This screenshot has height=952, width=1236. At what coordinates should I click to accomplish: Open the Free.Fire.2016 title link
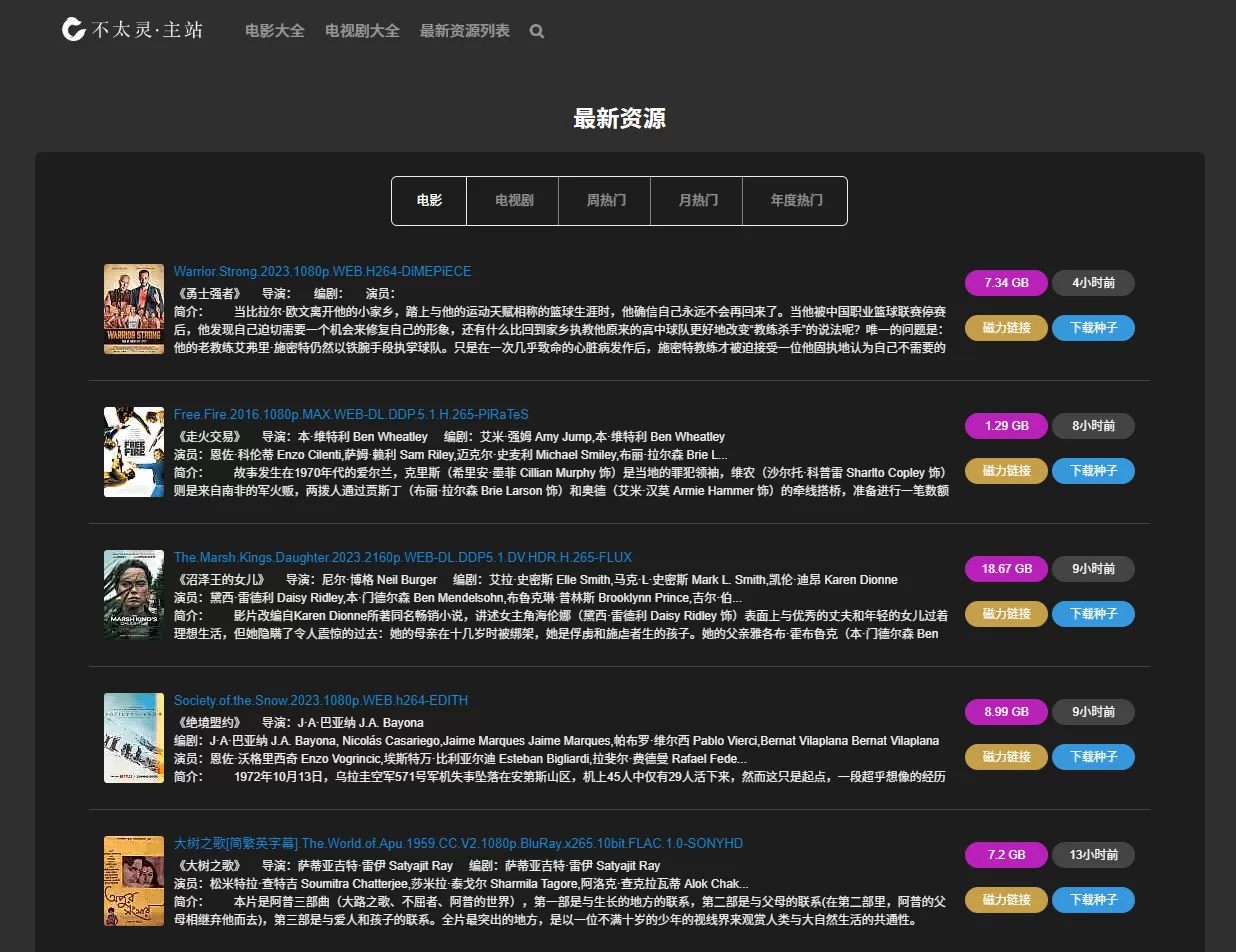[x=350, y=414]
